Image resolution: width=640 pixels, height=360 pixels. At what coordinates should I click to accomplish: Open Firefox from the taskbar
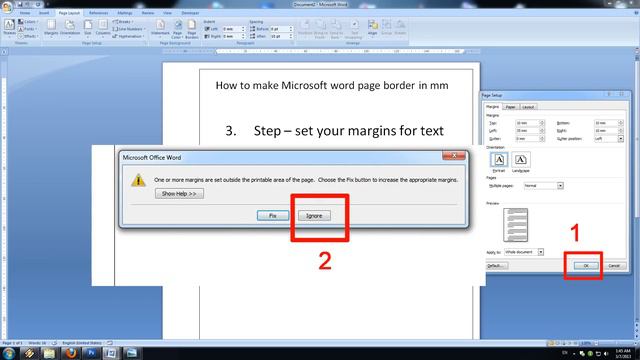point(71,353)
